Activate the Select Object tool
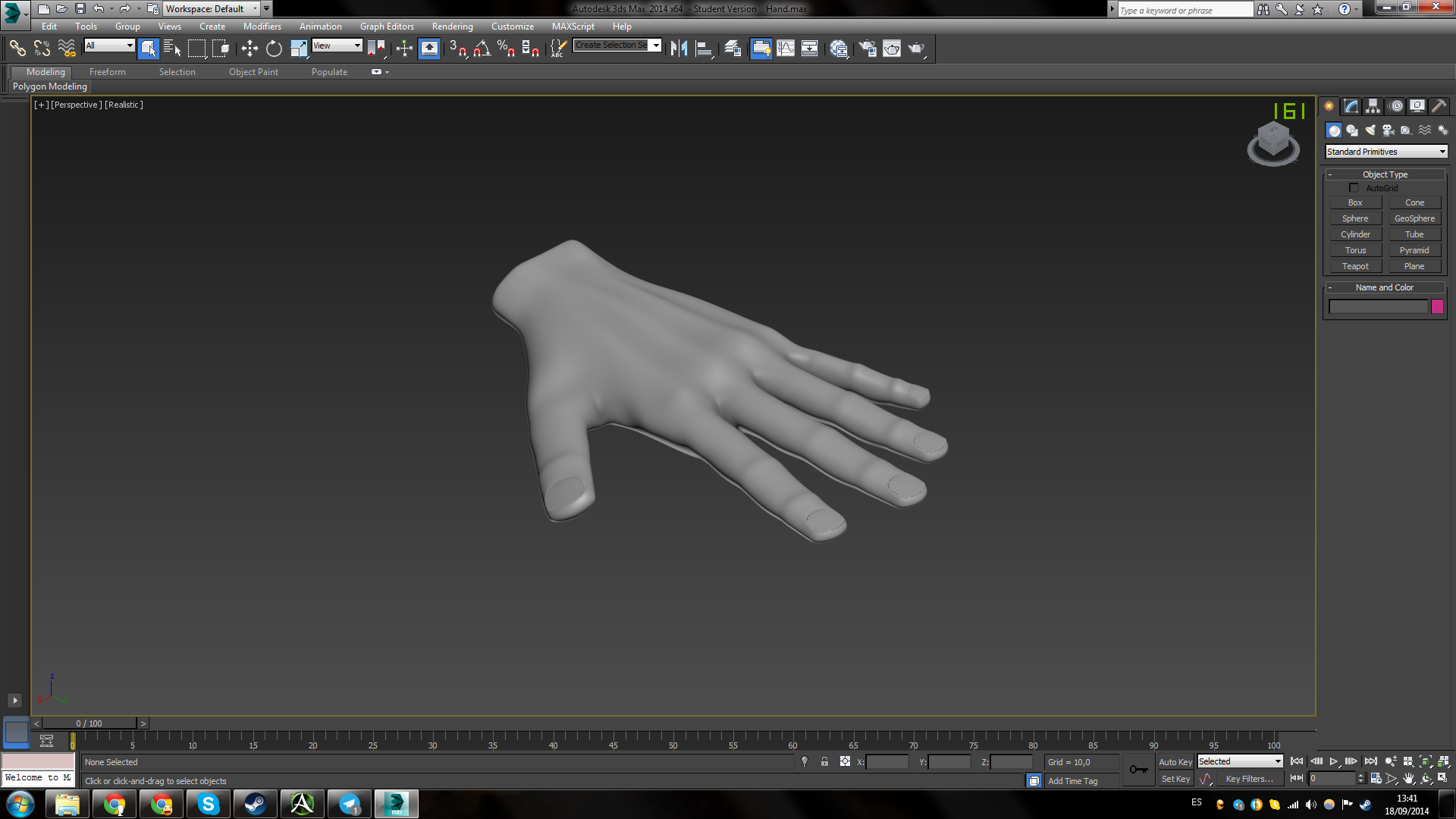 pyautogui.click(x=149, y=49)
